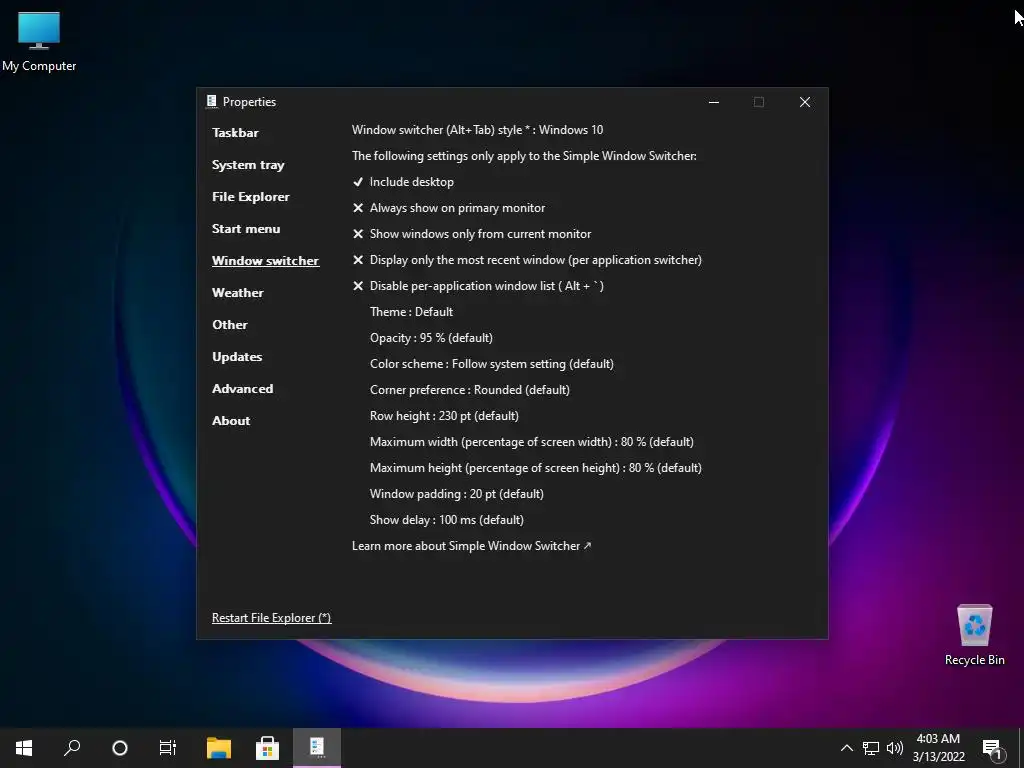Open Task View on the taskbar
Image resolution: width=1024 pixels, height=768 pixels.
[168, 748]
